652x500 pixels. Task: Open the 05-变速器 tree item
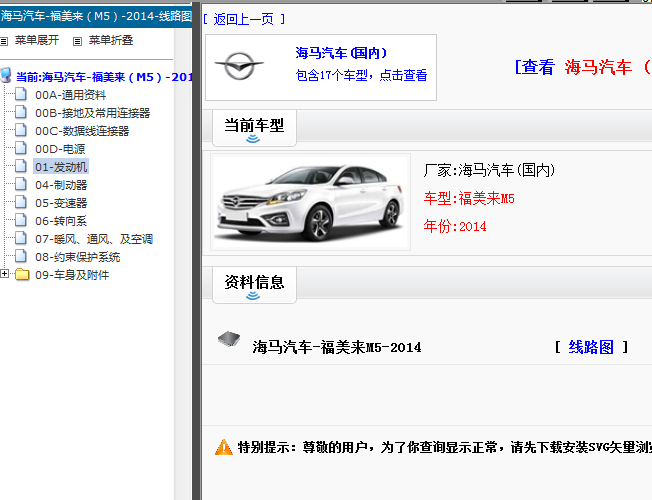coord(61,203)
